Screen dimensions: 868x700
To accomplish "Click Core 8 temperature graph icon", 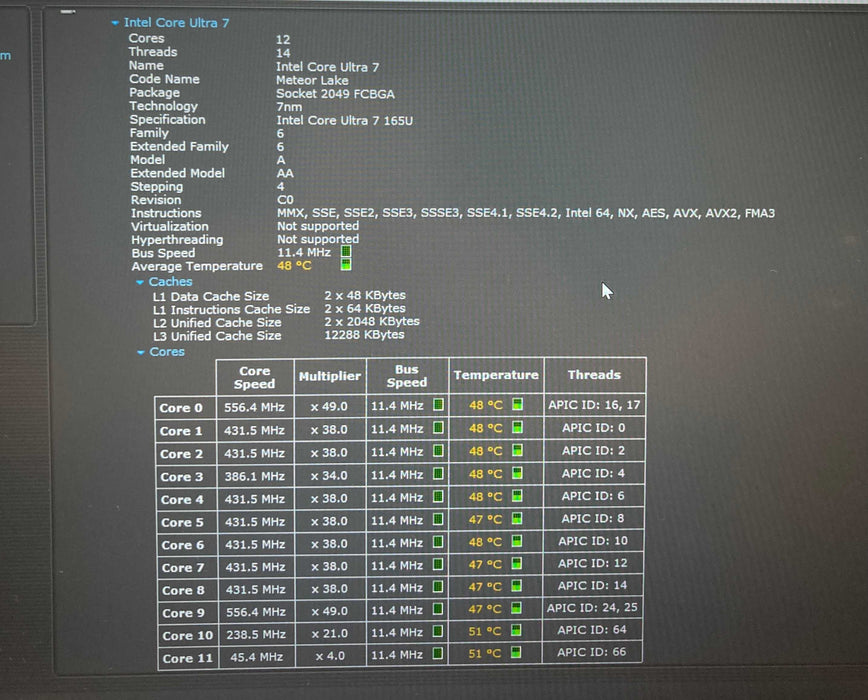I will point(516,586).
